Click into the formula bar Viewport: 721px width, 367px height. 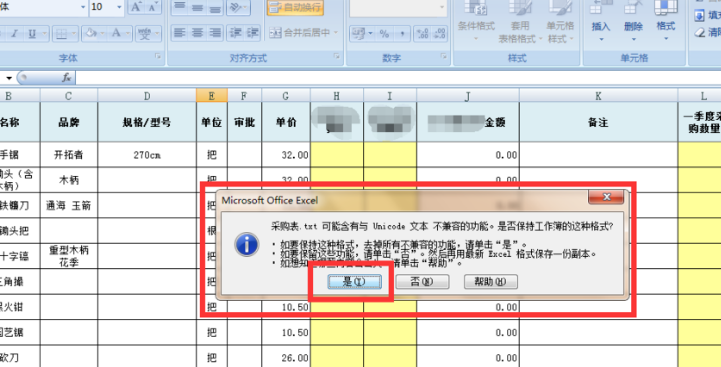point(398,78)
